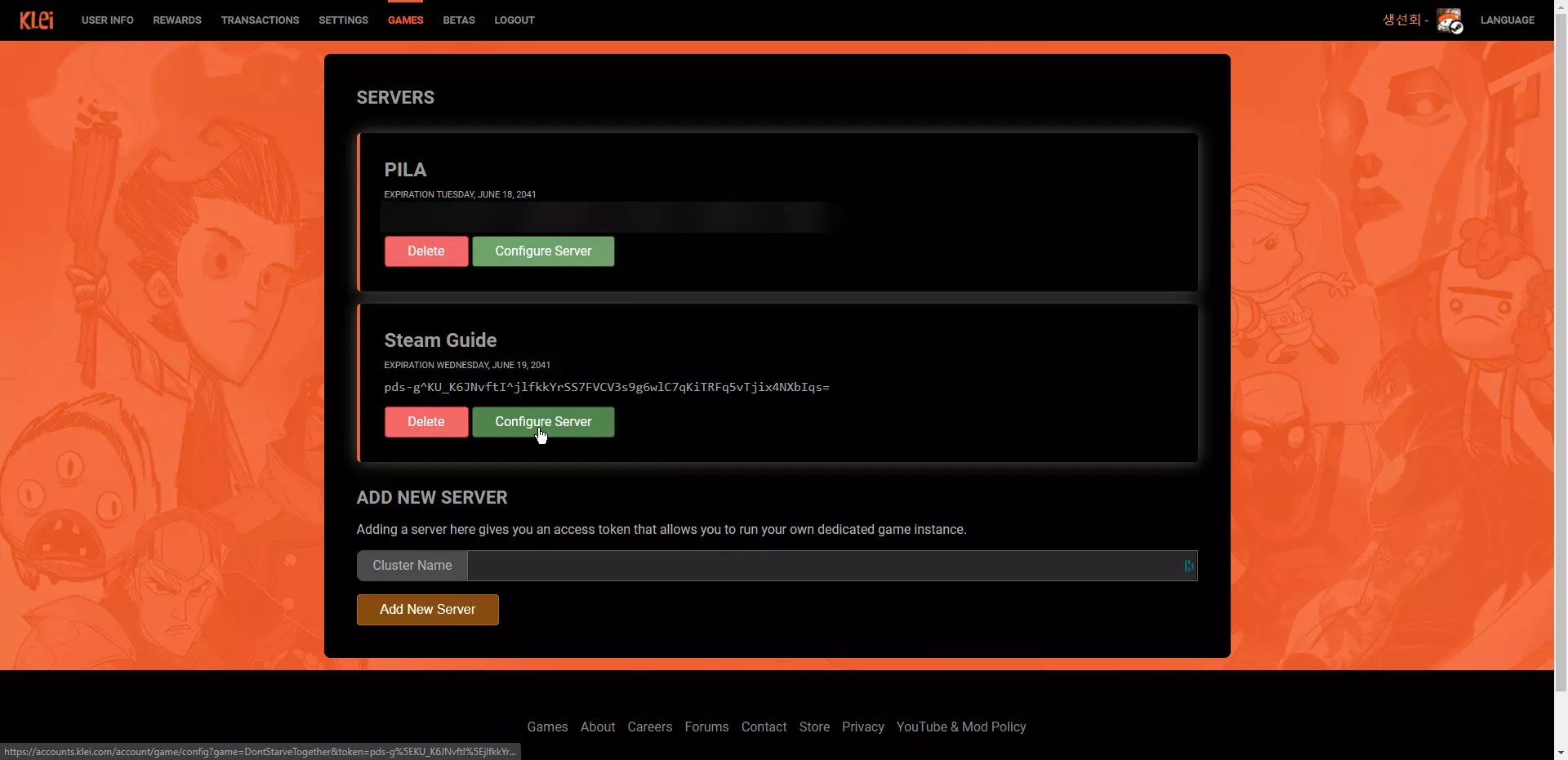This screenshot has width=1568, height=760.
Task: Configure the PILA server
Action: [543, 251]
